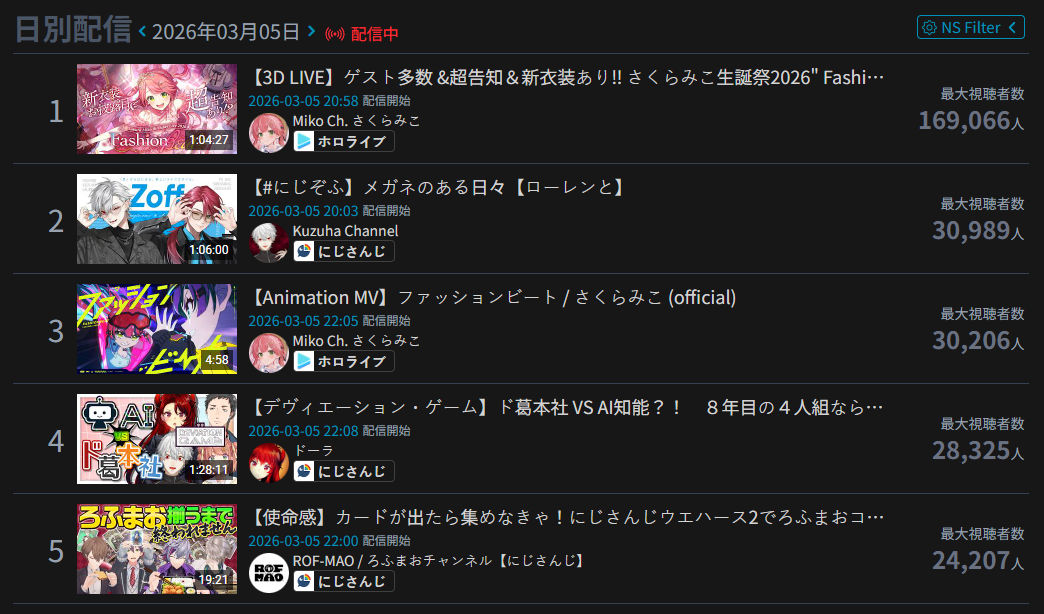This screenshot has width=1044, height=614.
Task: Select にじさんじ tag under Kuzuha Channel
Action: pos(344,251)
